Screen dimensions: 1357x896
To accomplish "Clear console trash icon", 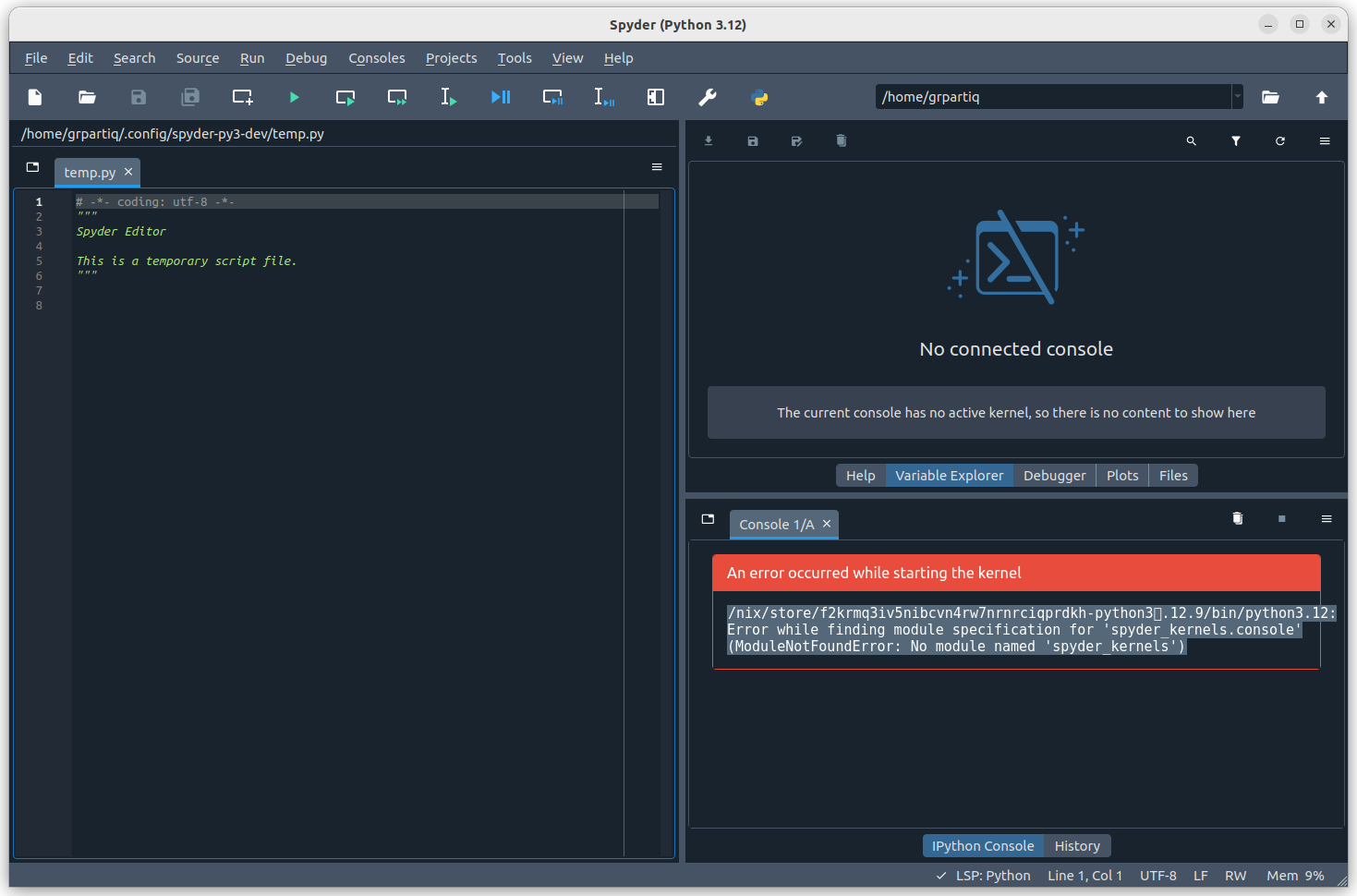I will pyautogui.click(x=1238, y=519).
